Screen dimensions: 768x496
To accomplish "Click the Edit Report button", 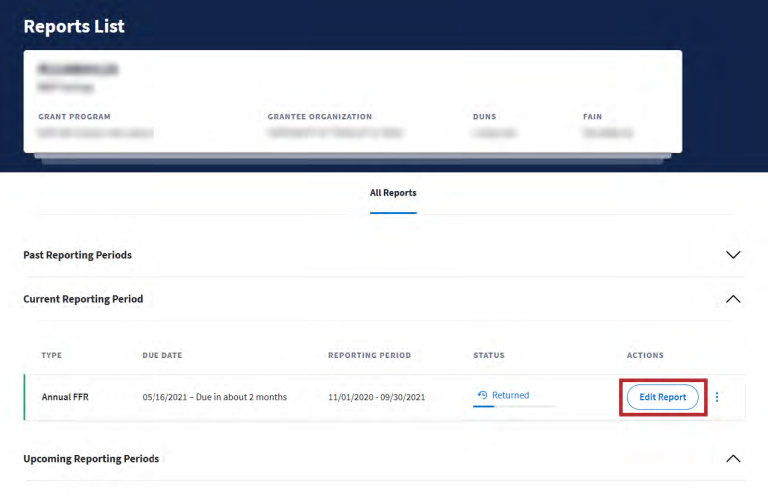I will point(662,397).
